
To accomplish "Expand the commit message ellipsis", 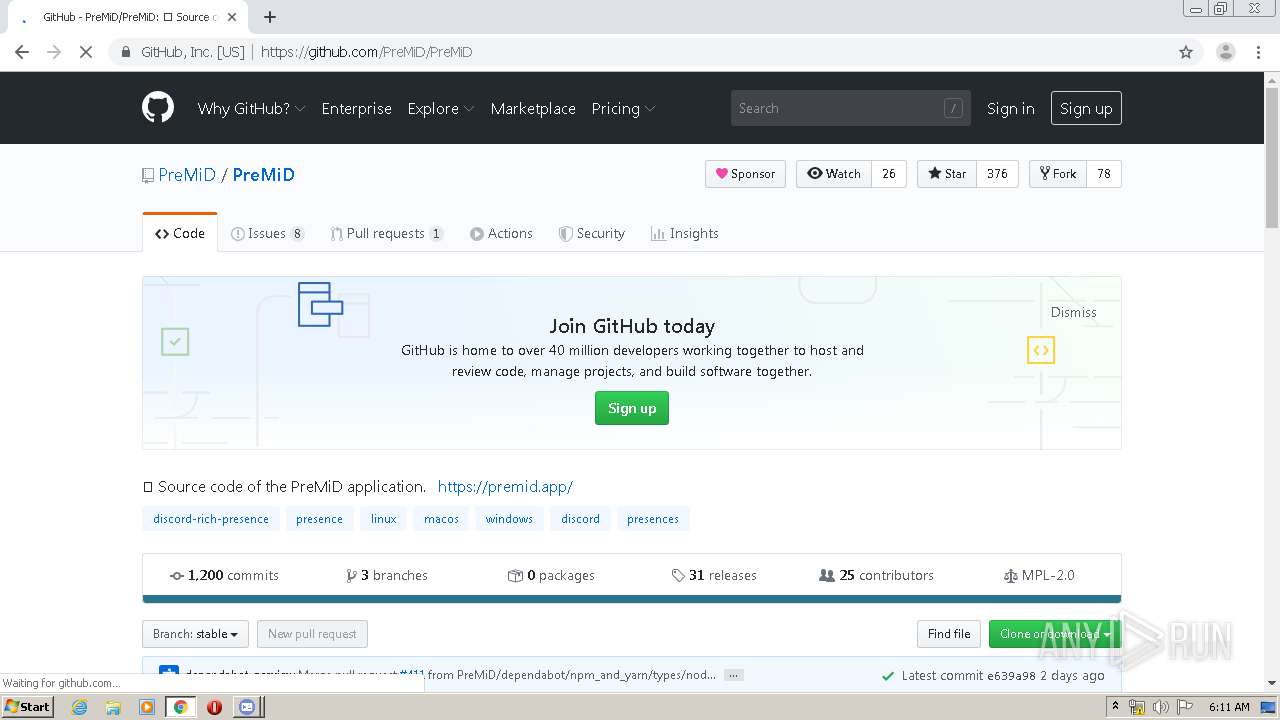I will 733,675.
